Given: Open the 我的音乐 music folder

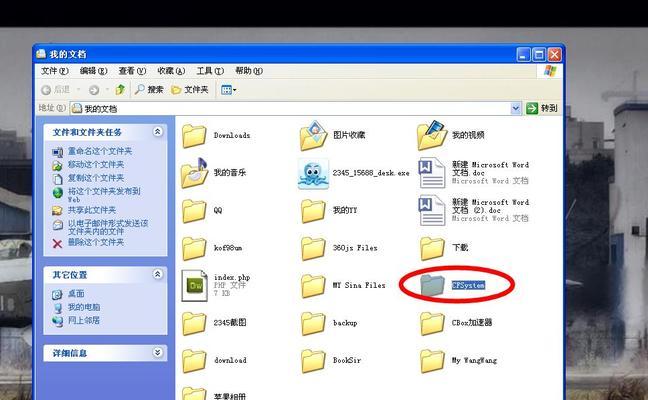Looking at the screenshot, I should (x=194, y=173).
